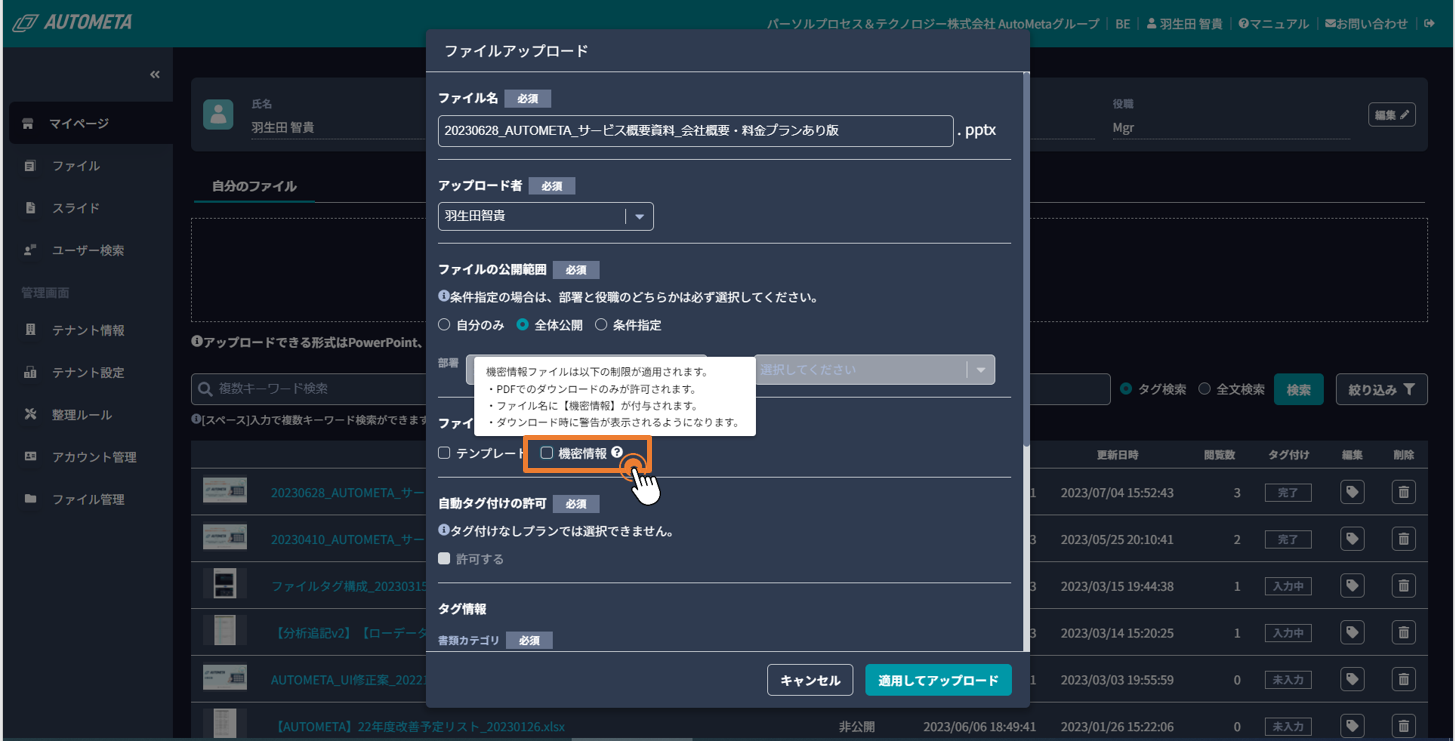1455x741 pixels.
Task: Open the 選択してください dropdown in the dialog
Action: coord(874,370)
